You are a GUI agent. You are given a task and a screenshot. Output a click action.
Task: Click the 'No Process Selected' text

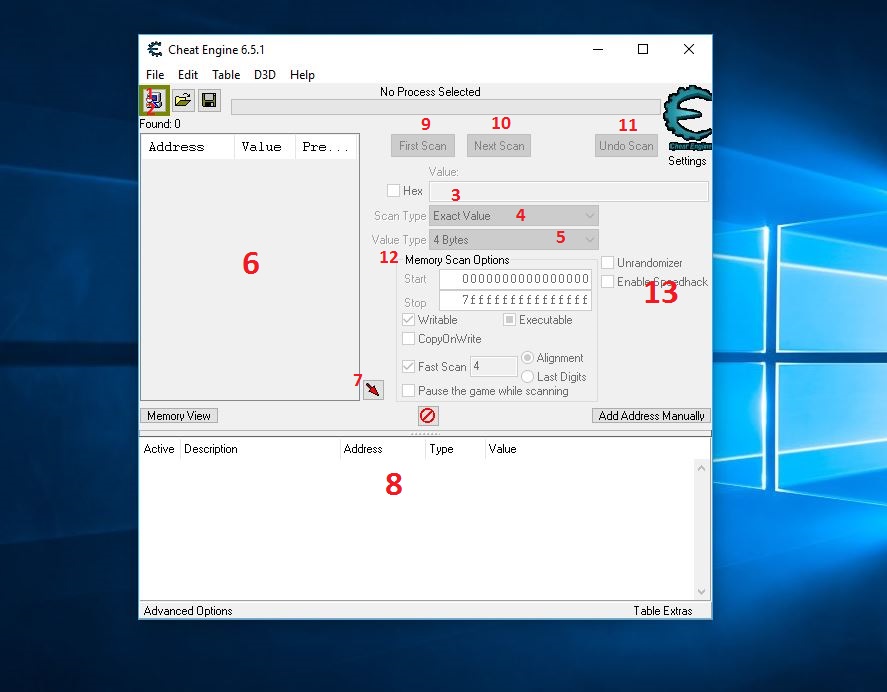tap(430, 92)
